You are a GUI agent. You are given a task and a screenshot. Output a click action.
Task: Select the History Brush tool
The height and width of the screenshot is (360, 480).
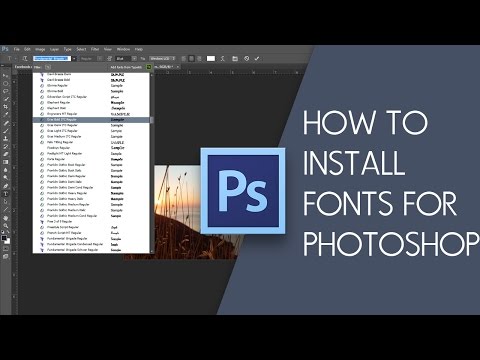[x=6, y=147]
